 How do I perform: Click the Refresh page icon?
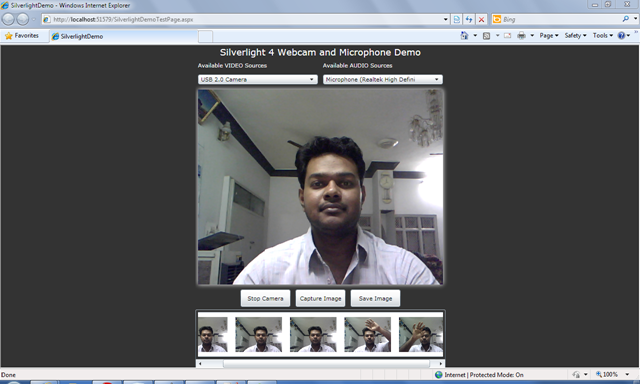(x=469, y=19)
